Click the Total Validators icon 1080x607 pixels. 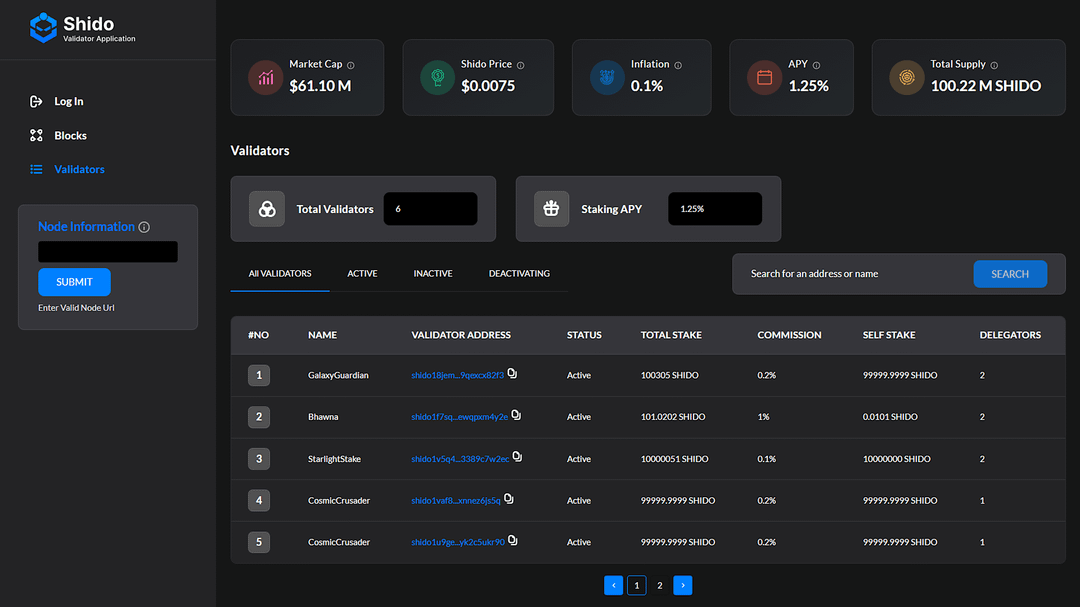click(x=267, y=209)
